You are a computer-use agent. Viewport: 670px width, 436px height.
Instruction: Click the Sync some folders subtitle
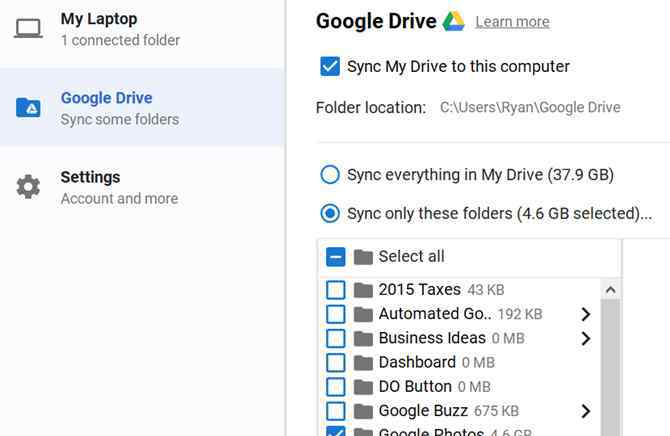pyautogui.click(x=120, y=119)
